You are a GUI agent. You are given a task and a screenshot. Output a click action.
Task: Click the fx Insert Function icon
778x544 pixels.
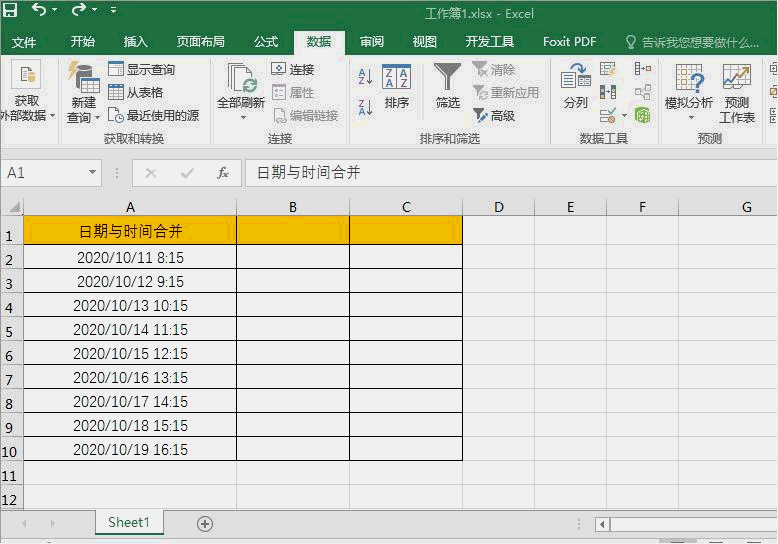(x=223, y=173)
